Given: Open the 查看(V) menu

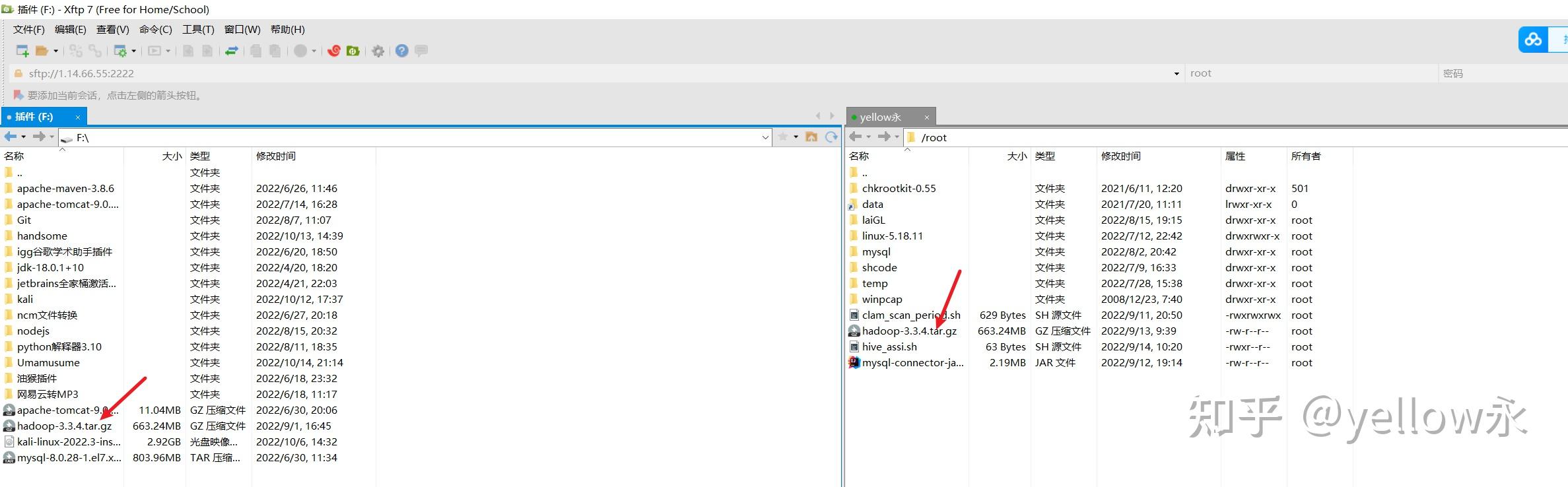Looking at the screenshot, I should 113,29.
